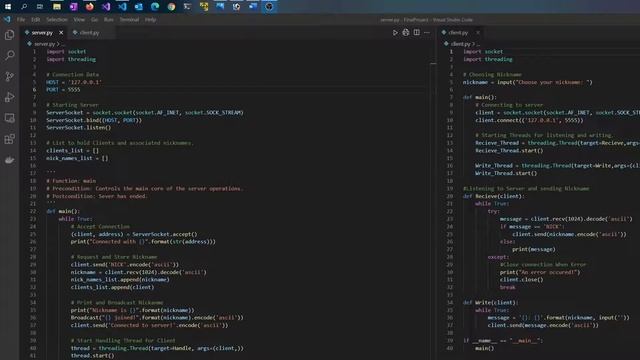
Task: Click 'def main():' in server.py
Action: tap(63, 211)
